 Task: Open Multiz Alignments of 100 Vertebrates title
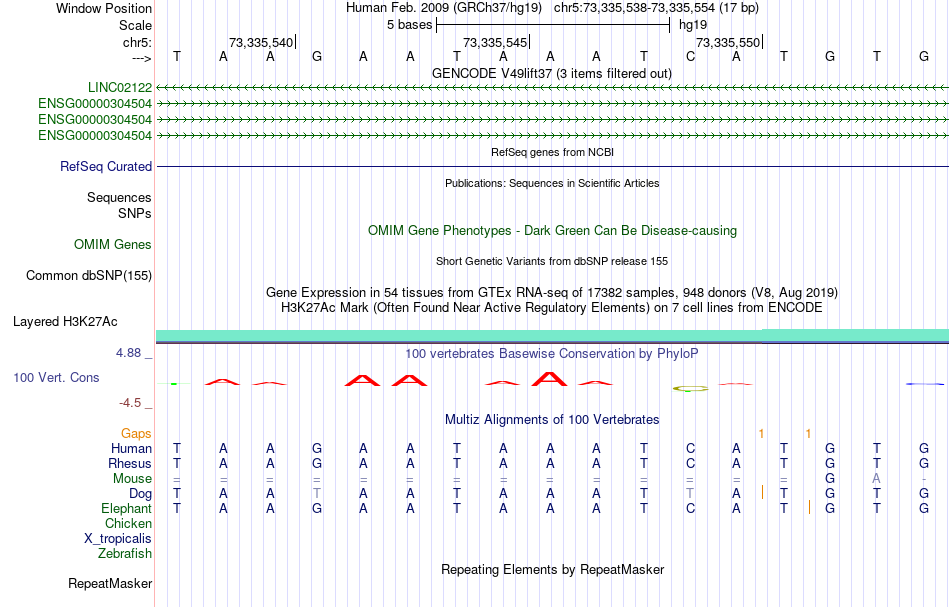point(552,420)
